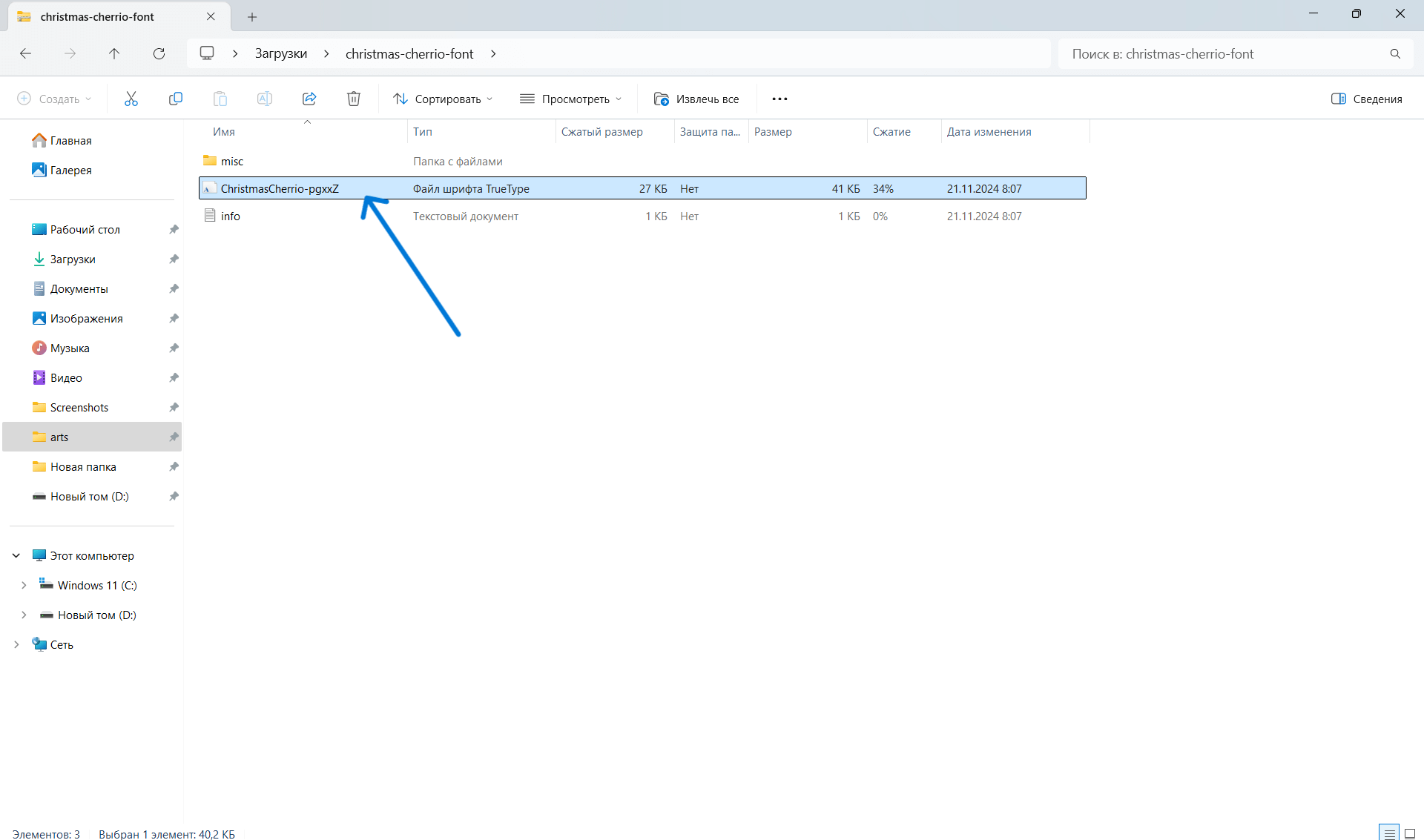Click the Delete trash can icon
This screenshot has width=1424, height=840.
tap(354, 99)
